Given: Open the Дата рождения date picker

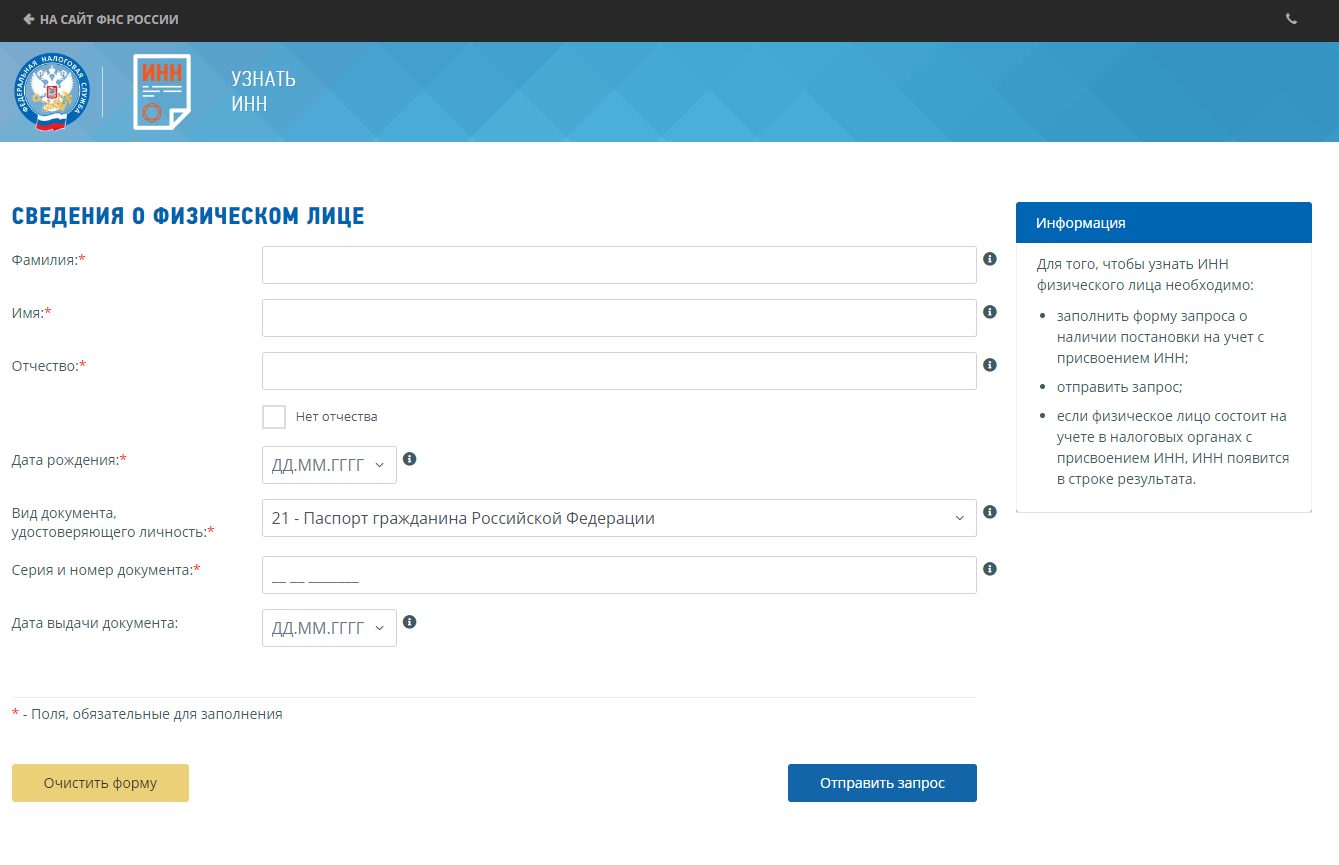Looking at the screenshot, I should pyautogui.click(x=328, y=465).
